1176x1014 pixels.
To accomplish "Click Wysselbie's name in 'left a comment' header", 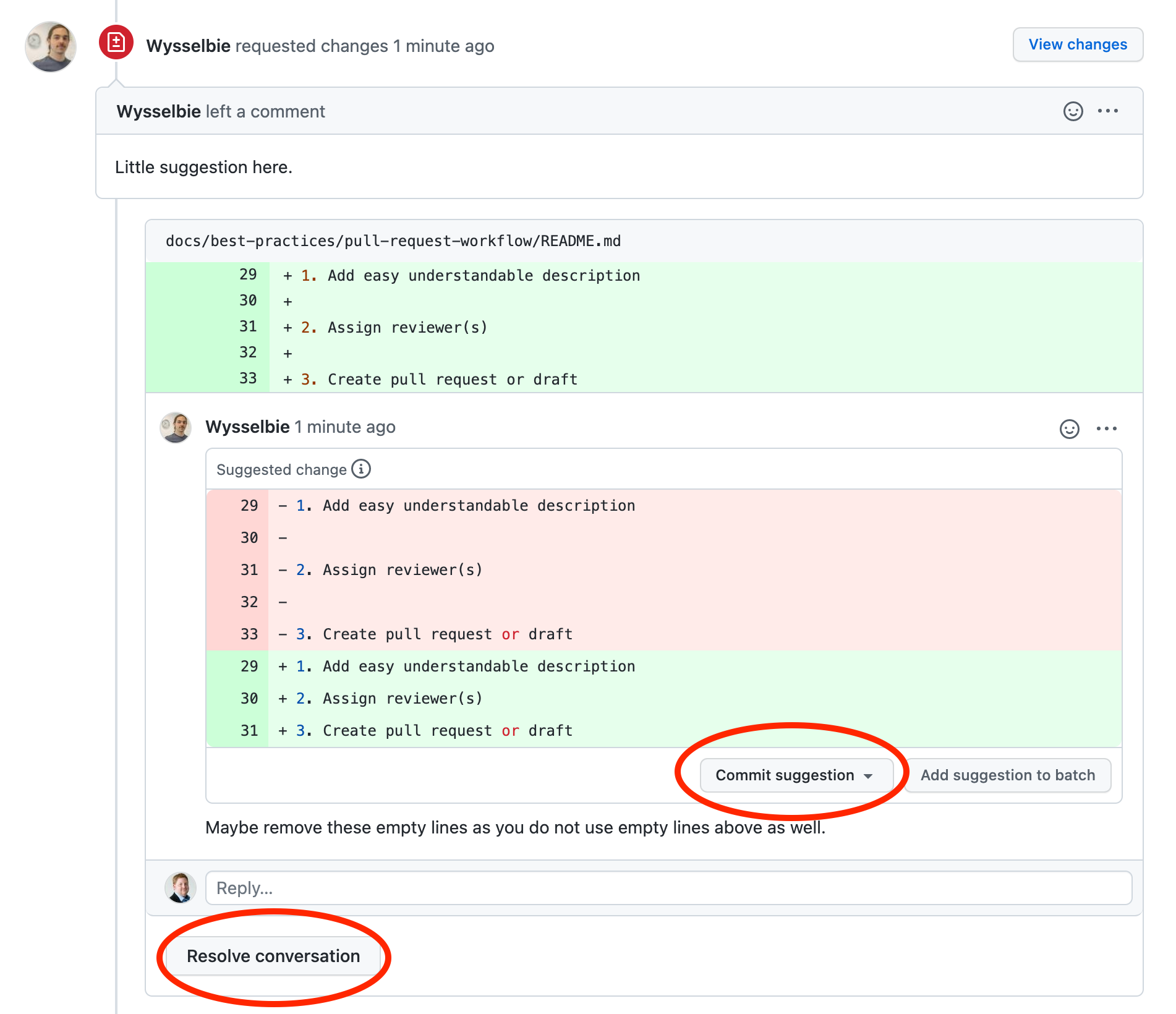I will tap(158, 112).
